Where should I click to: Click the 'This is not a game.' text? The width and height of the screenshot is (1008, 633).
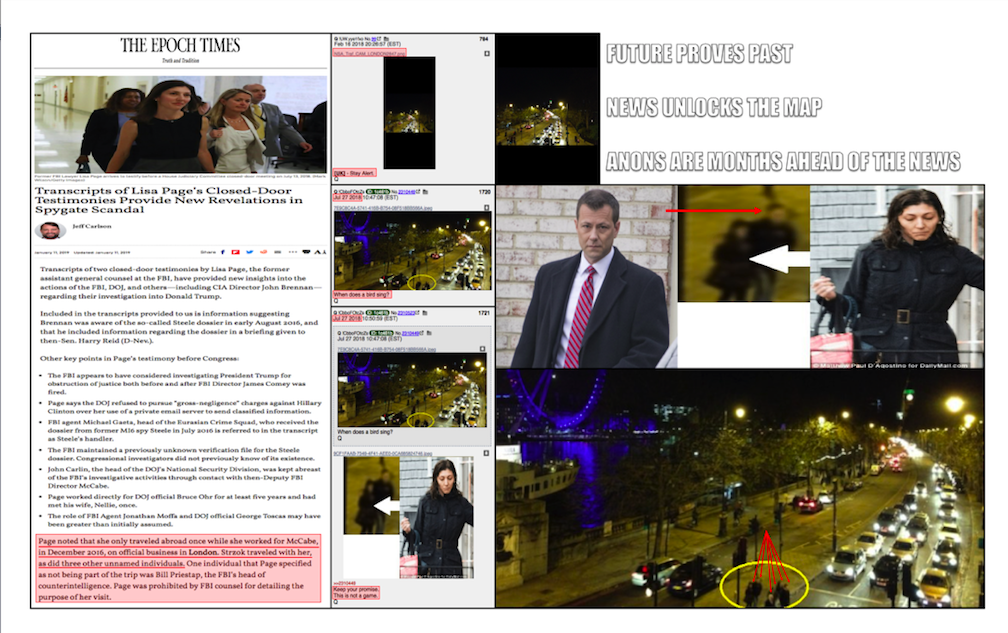coord(354,596)
